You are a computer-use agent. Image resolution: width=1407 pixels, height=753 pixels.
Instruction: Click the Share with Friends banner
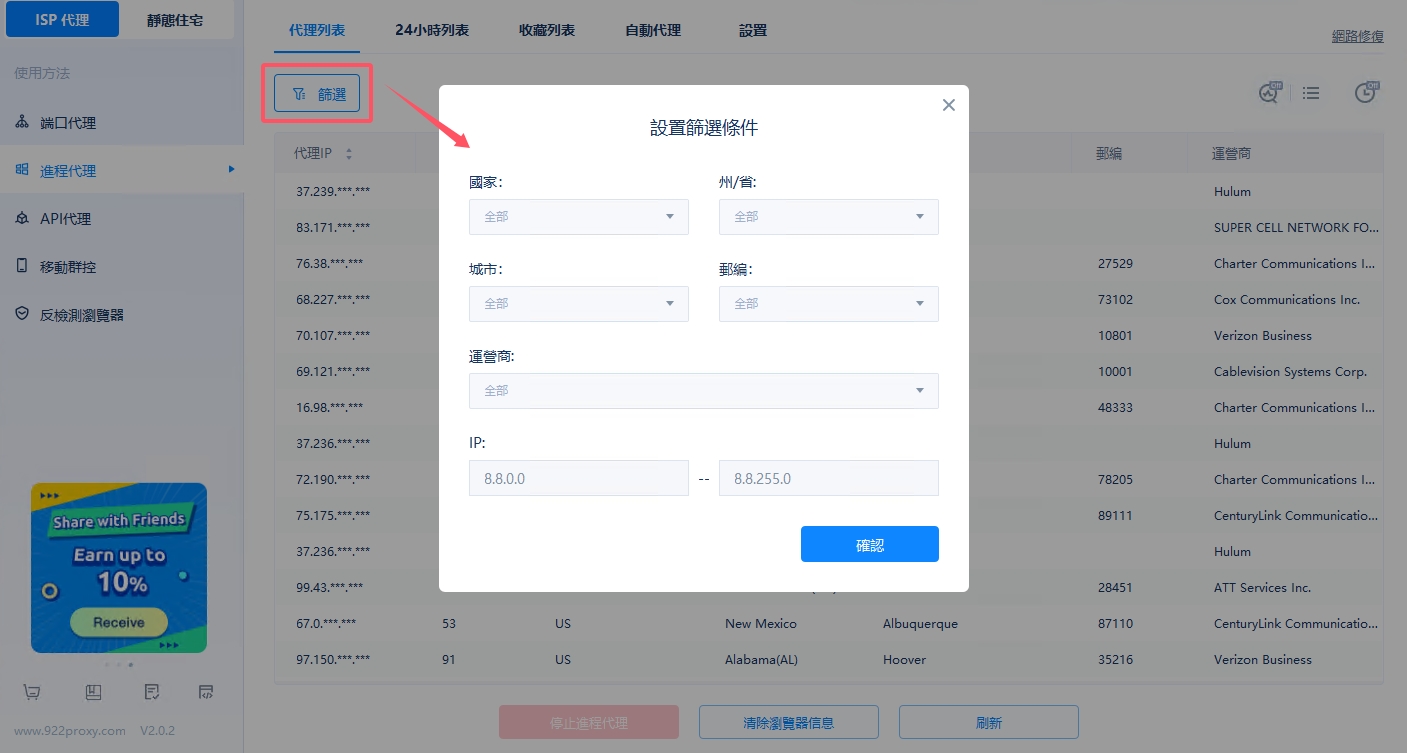[x=119, y=567]
